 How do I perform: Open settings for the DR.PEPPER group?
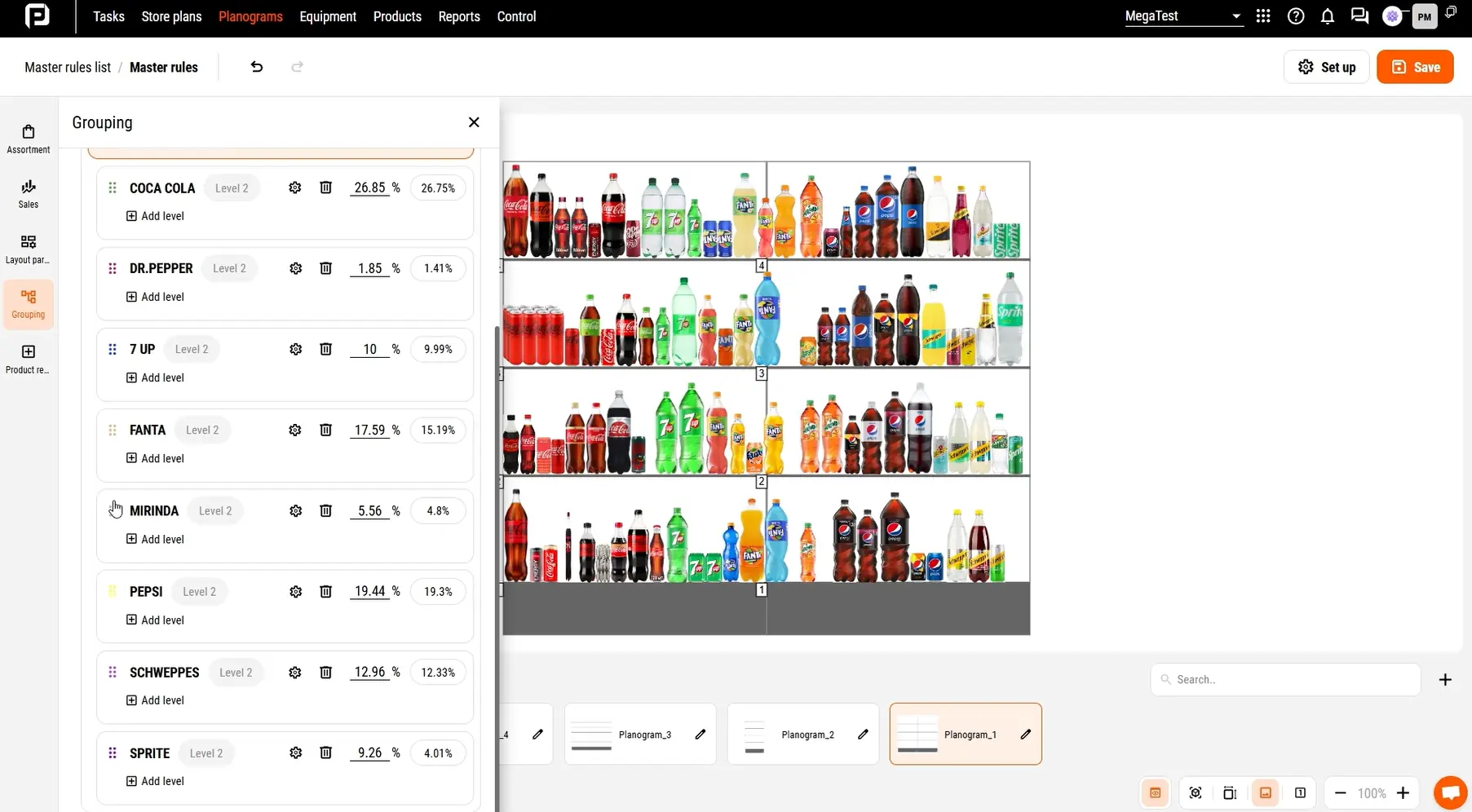[295, 268]
